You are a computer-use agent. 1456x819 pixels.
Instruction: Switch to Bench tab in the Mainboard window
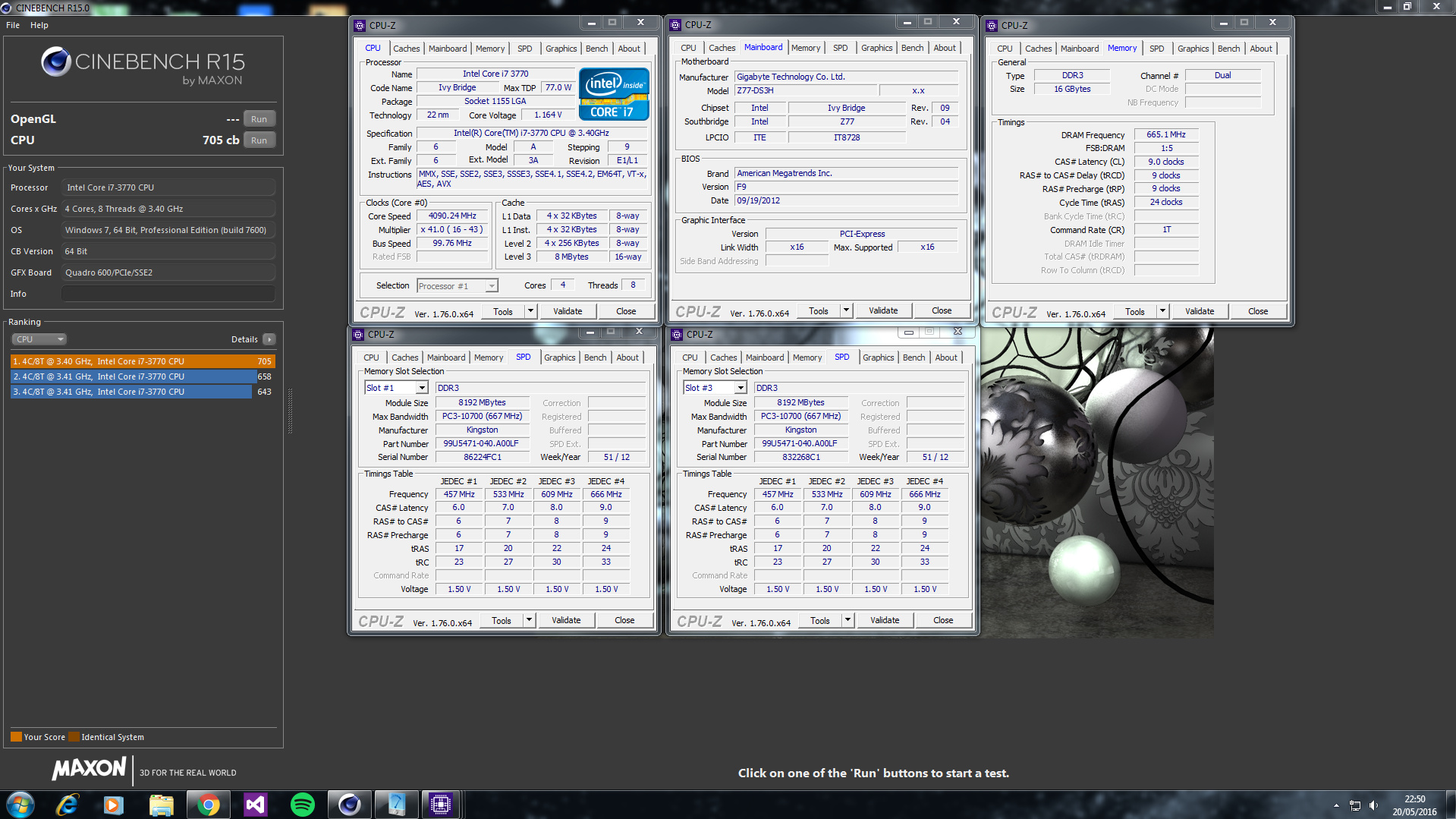pos(913,48)
